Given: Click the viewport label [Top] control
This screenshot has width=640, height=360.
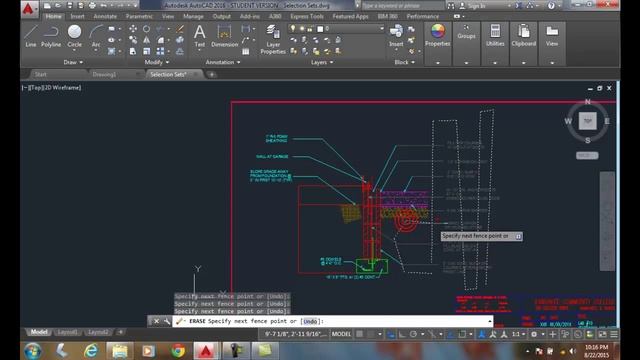Looking at the screenshot, I should pos(36,87).
